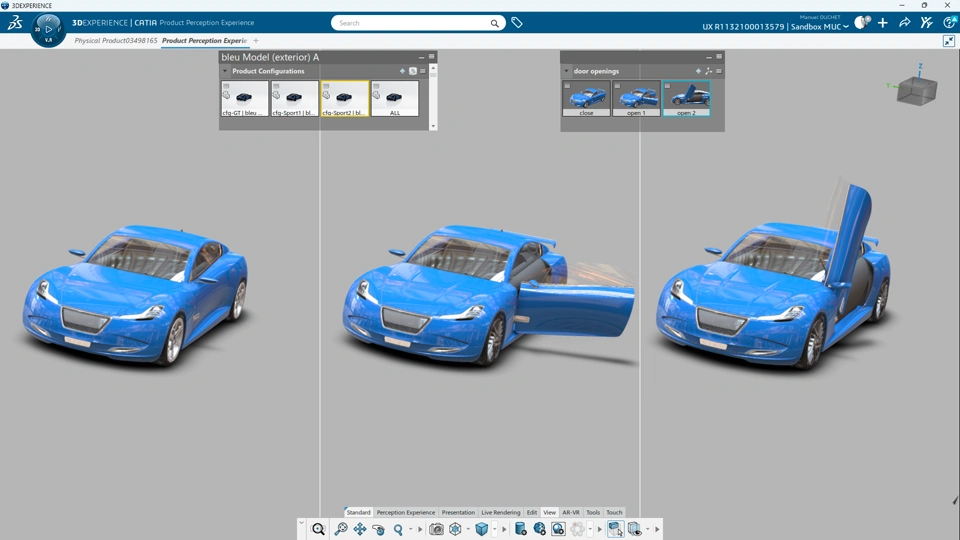Image resolution: width=960 pixels, height=540 pixels.
Task: Open the 3DEXPERIENCE compass
Action: pos(48,29)
